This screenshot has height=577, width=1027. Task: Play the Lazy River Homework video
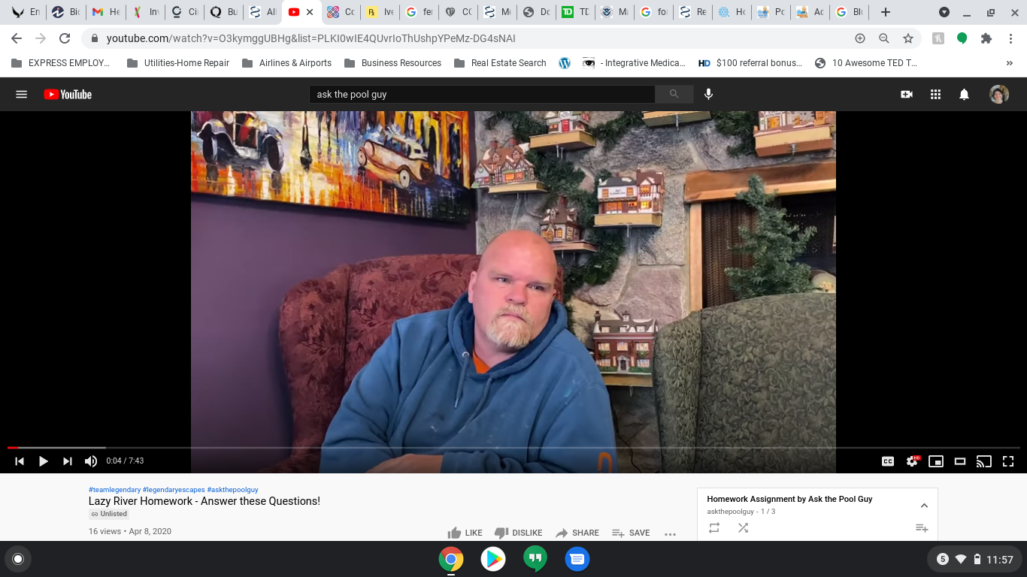(43, 461)
